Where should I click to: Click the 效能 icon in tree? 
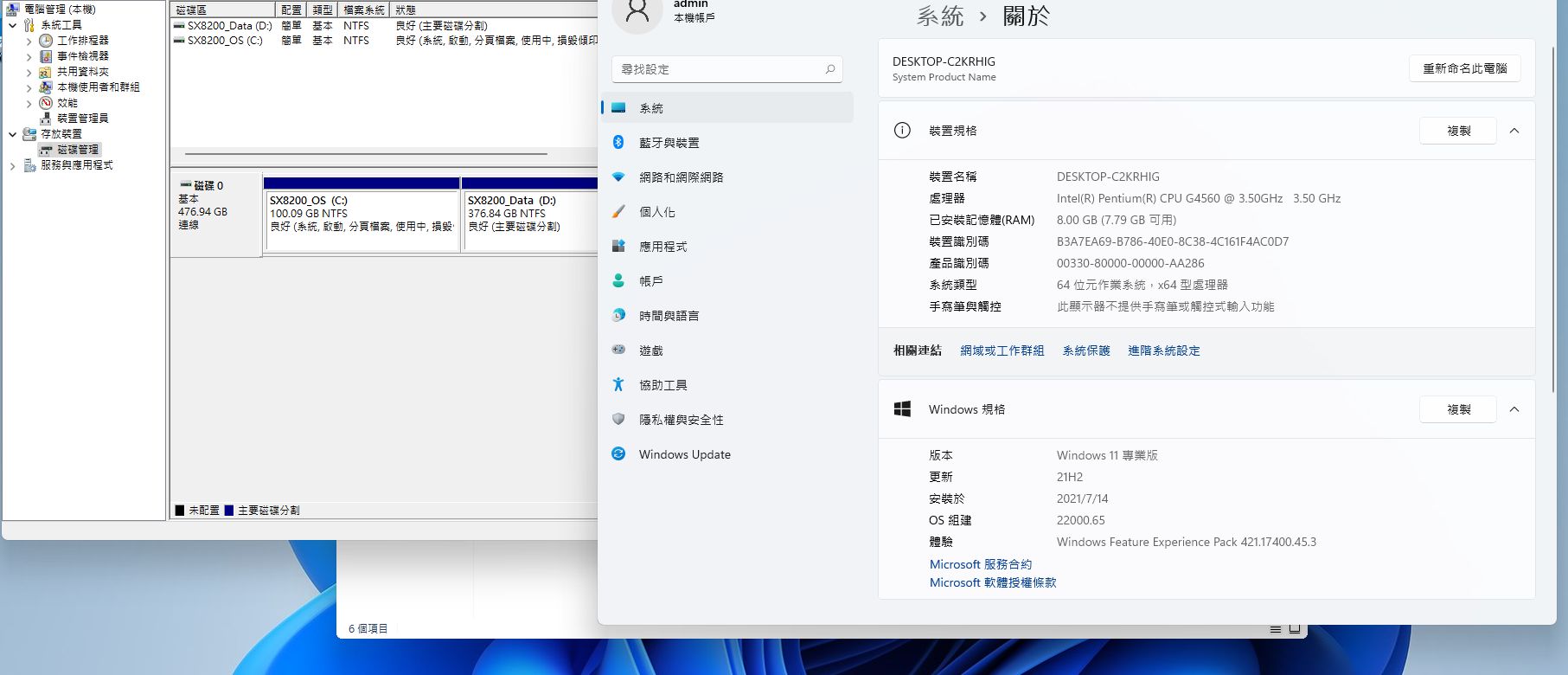click(x=46, y=103)
